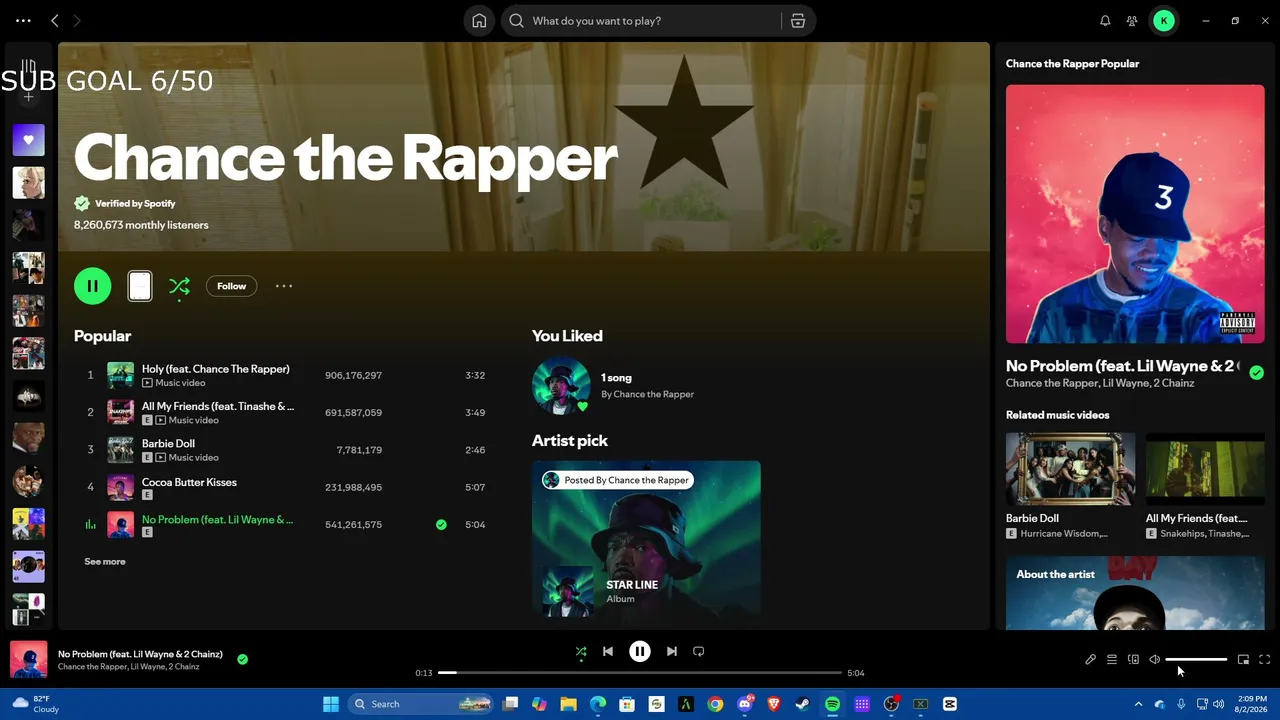Mute the Spotify player volume
This screenshot has width=1280, height=720.
[x=1154, y=659]
